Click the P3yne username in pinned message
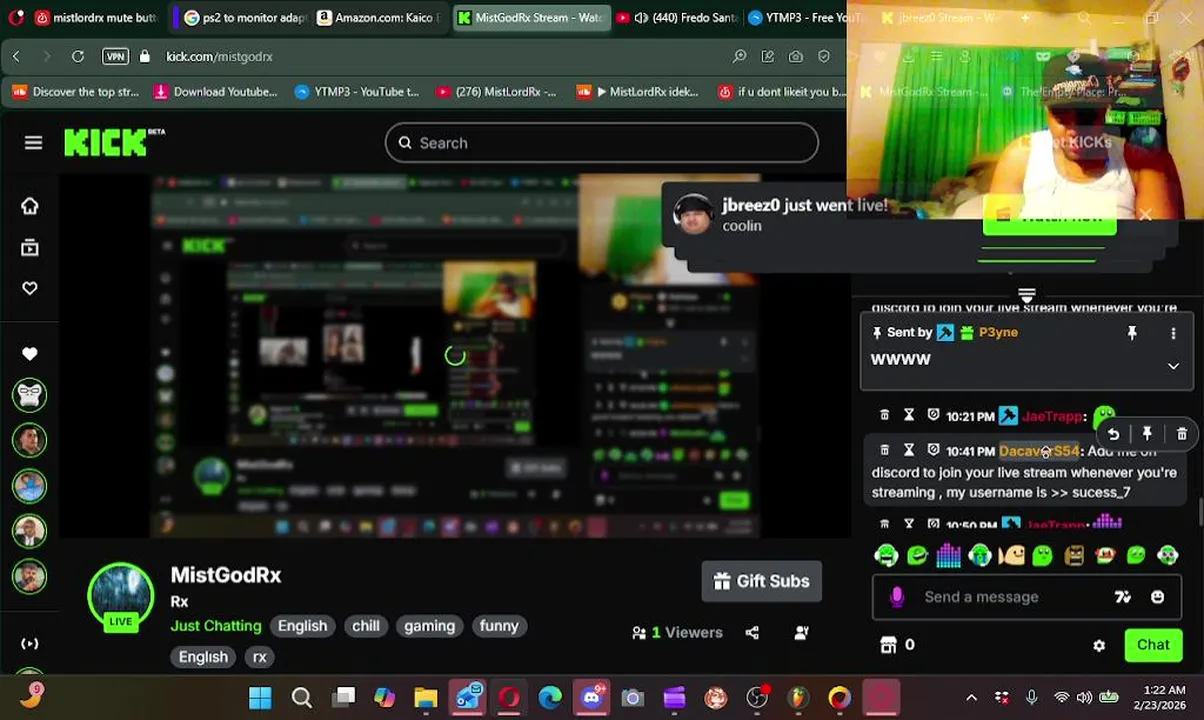This screenshot has width=1204, height=720. tap(998, 332)
